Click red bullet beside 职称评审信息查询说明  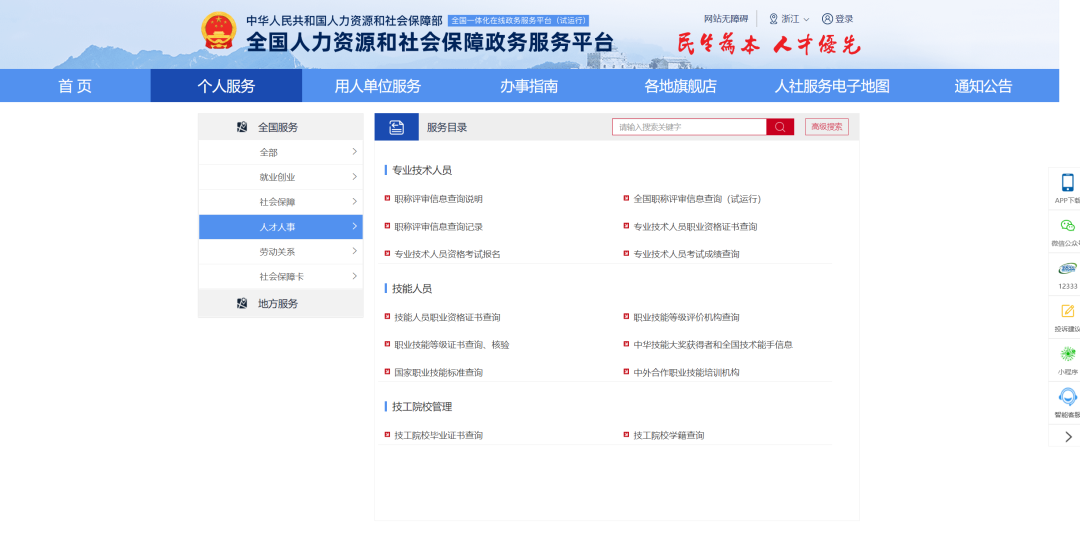click(x=388, y=198)
